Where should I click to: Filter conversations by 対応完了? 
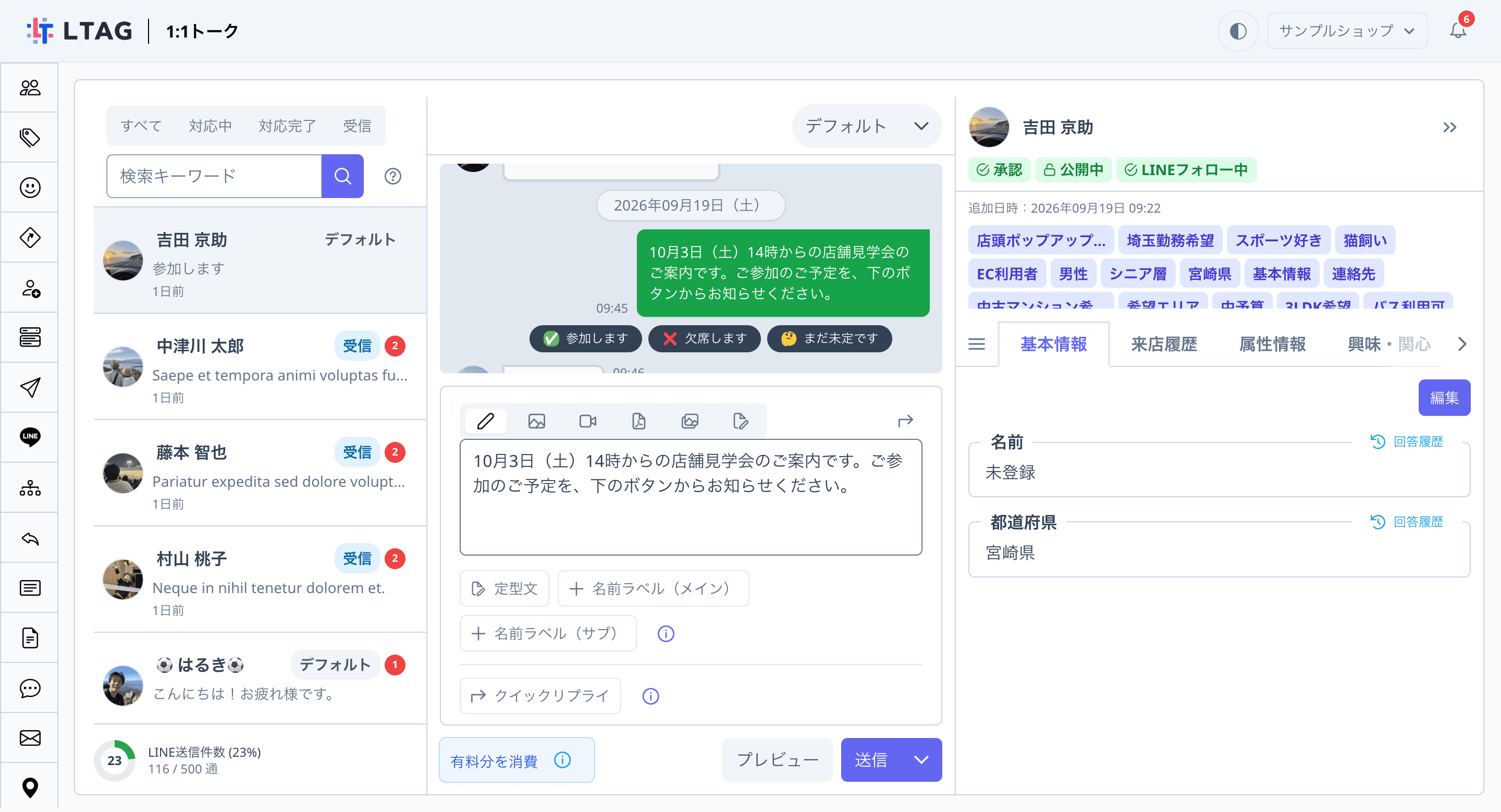click(287, 126)
